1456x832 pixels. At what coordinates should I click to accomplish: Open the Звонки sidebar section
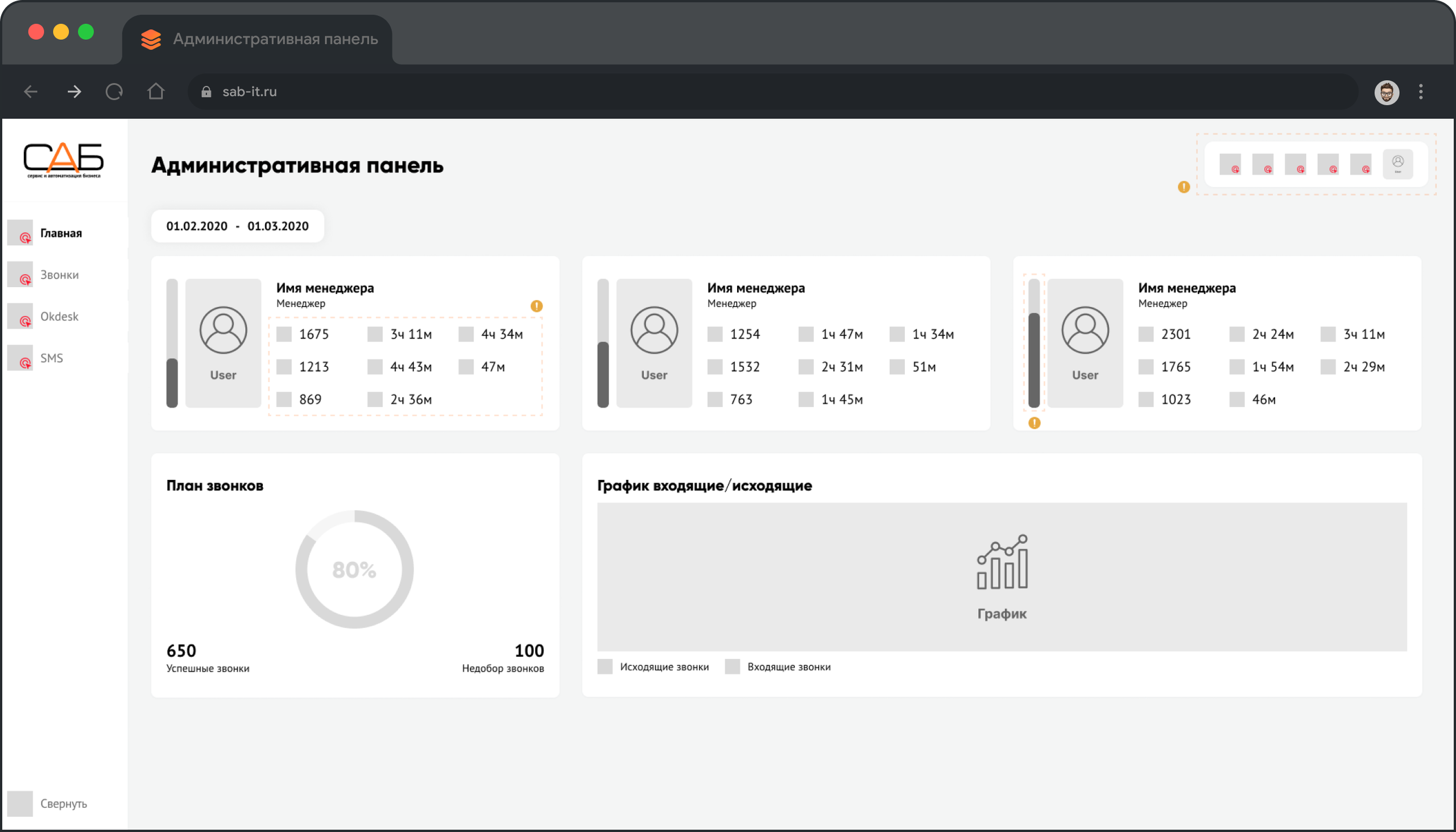(59, 275)
